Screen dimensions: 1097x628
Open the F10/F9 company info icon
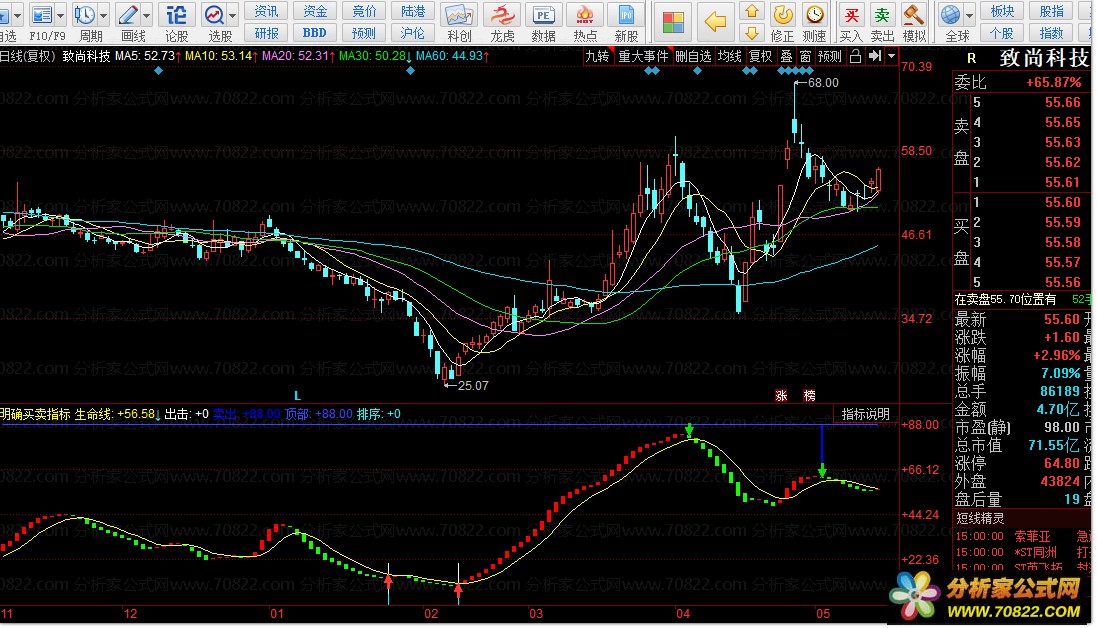point(43,15)
